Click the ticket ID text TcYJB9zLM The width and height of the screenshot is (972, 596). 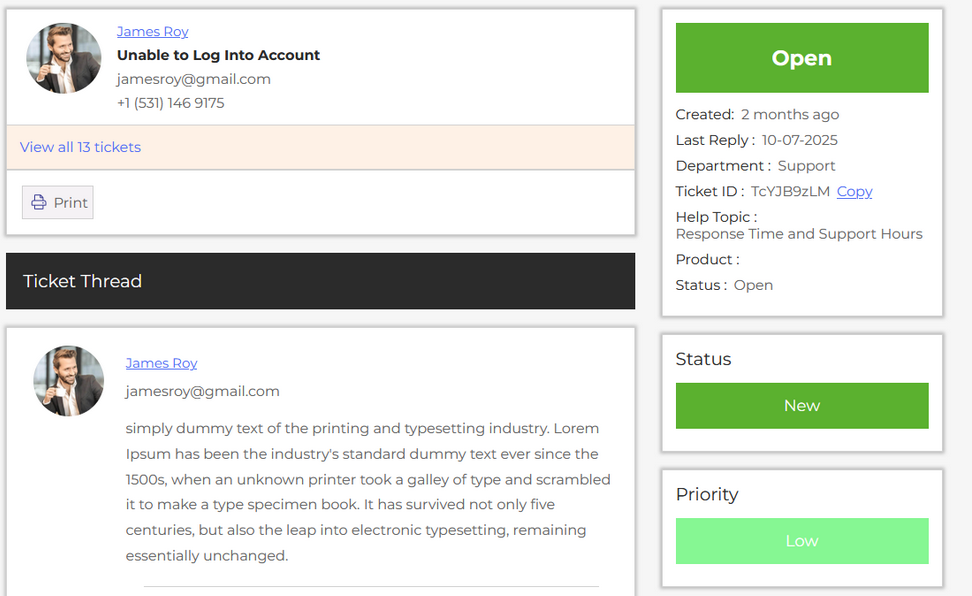[x=790, y=191]
